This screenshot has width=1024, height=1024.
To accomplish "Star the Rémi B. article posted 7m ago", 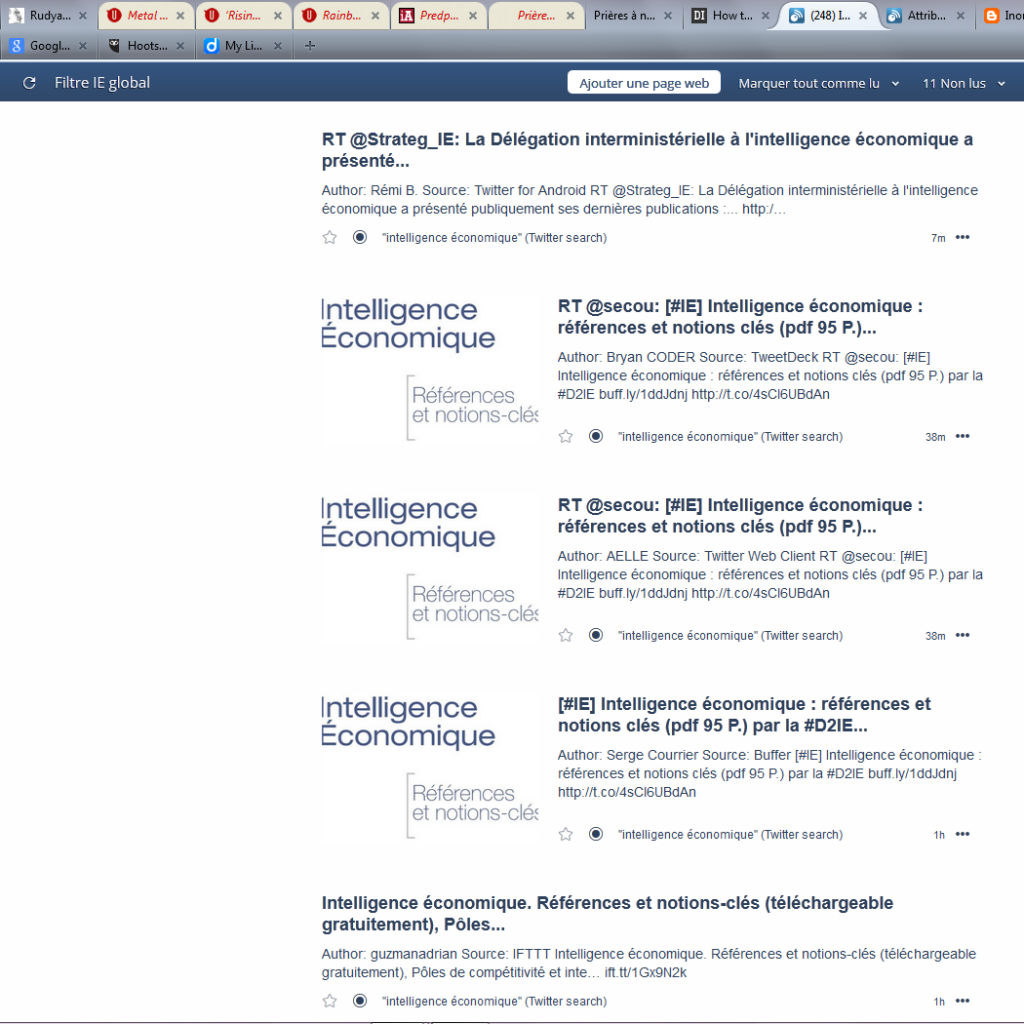I will tap(330, 237).
